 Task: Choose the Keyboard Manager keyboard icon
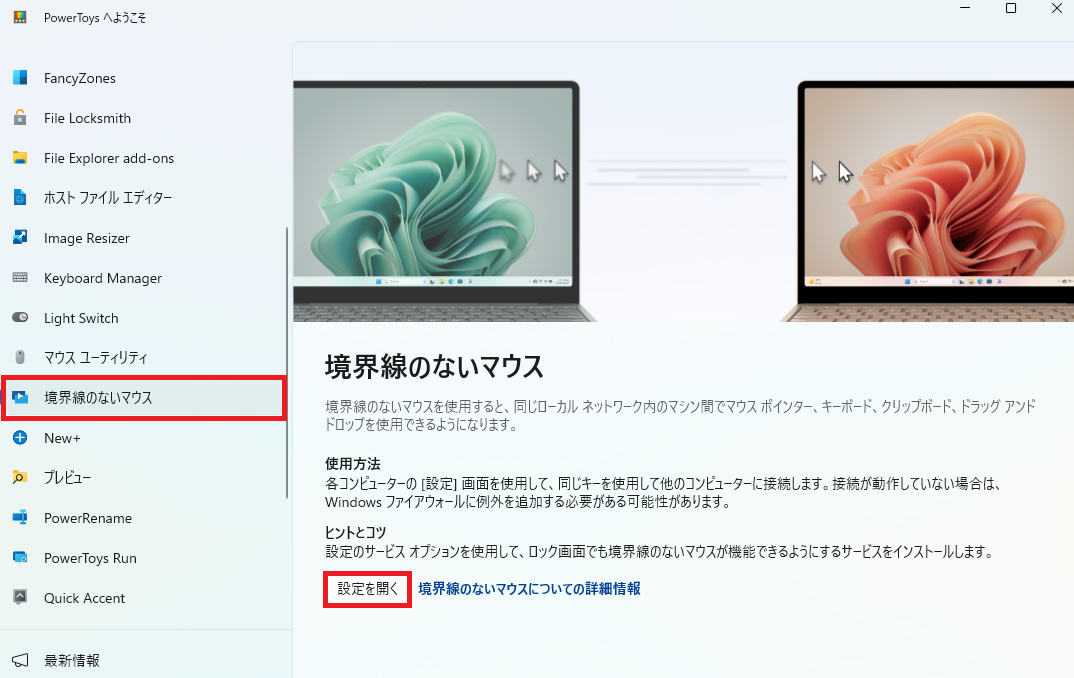coord(20,277)
